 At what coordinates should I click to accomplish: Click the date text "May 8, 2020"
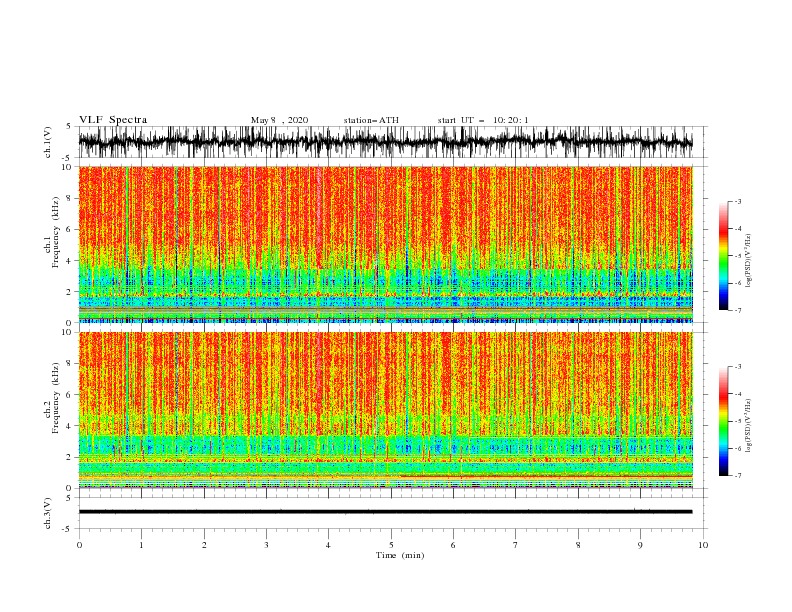[x=279, y=120]
